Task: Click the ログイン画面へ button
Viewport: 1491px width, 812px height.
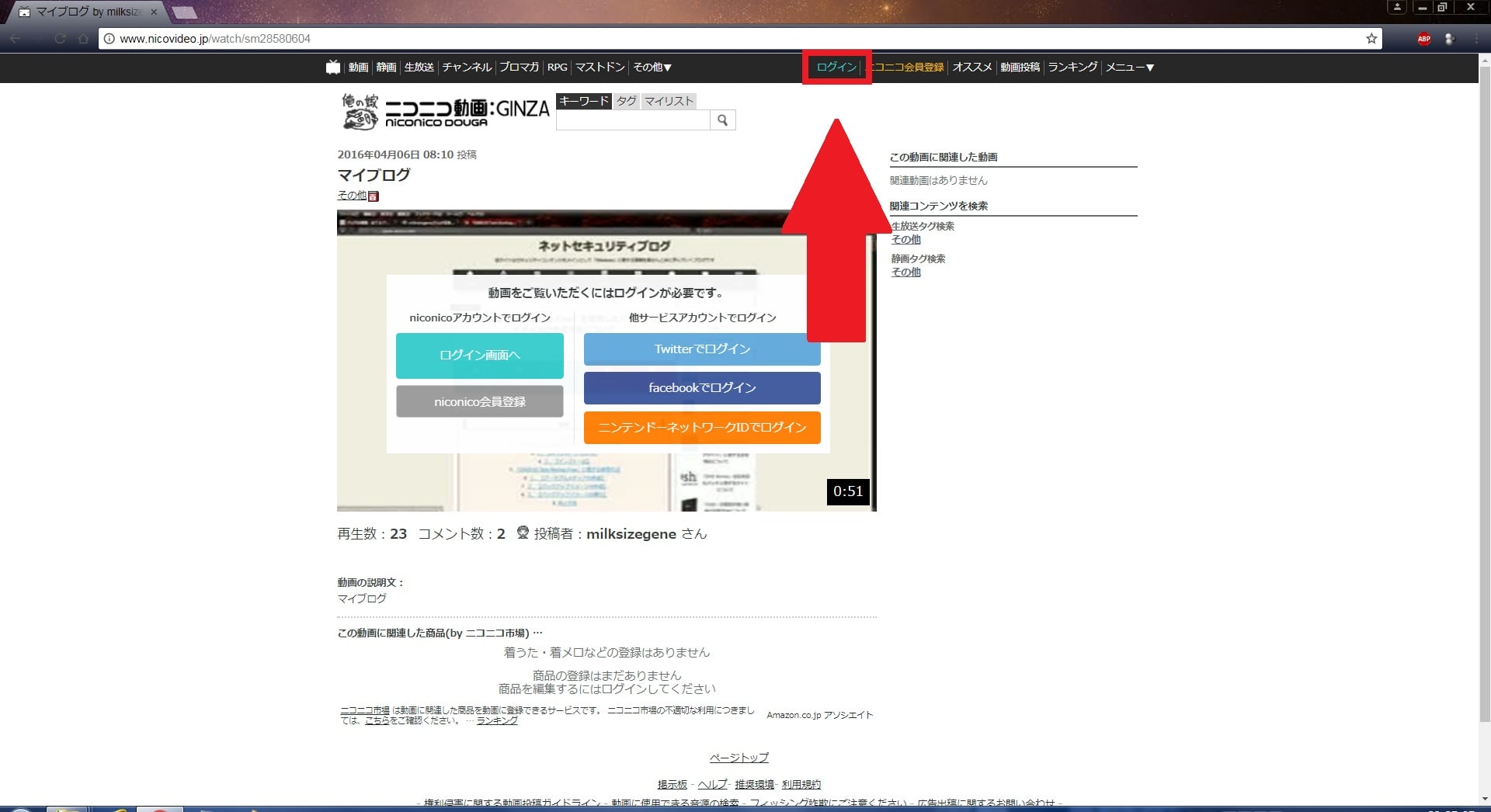Action: (x=480, y=356)
